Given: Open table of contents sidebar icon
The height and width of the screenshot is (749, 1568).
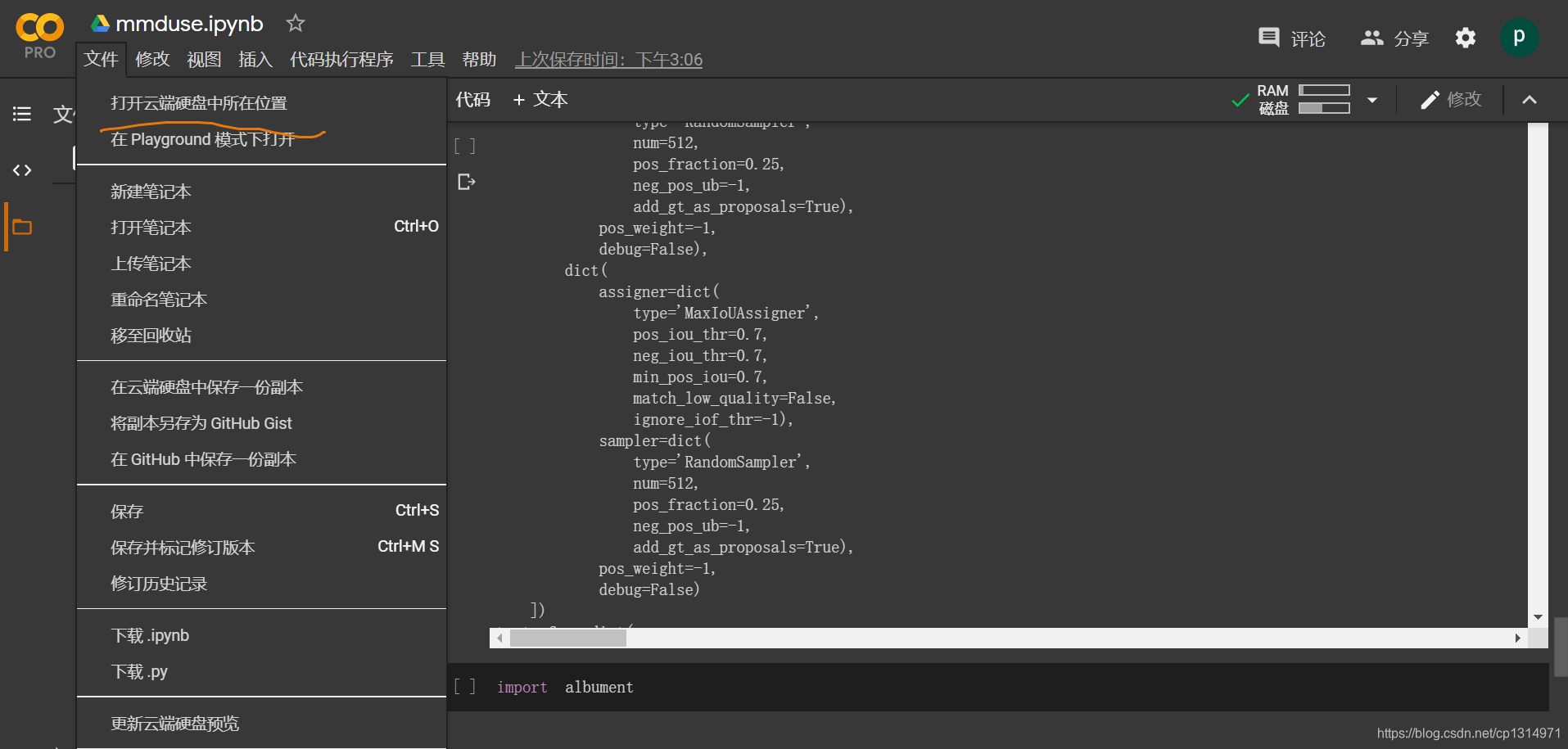Looking at the screenshot, I should [22, 114].
